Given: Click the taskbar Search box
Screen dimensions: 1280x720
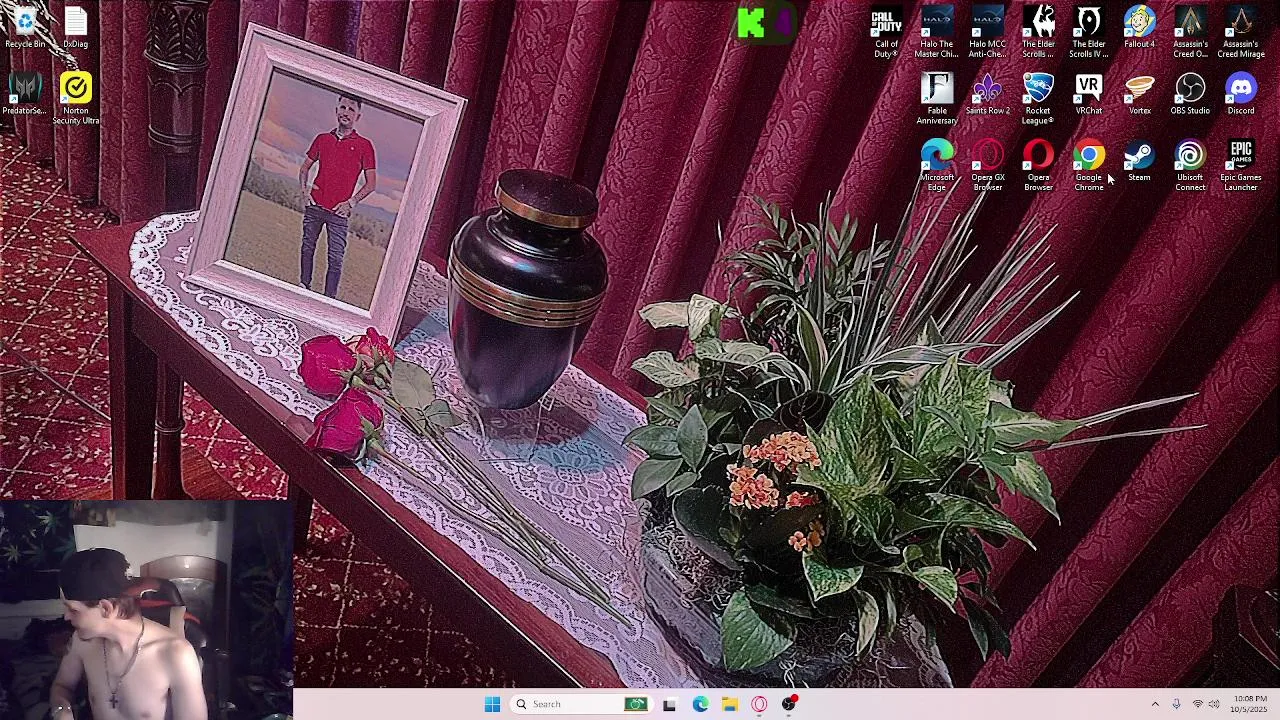Looking at the screenshot, I should point(581,704).
